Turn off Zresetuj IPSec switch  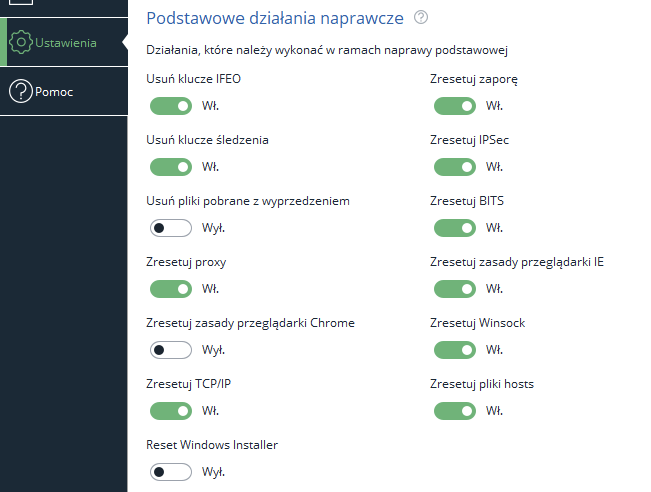[x=454, y=166]
